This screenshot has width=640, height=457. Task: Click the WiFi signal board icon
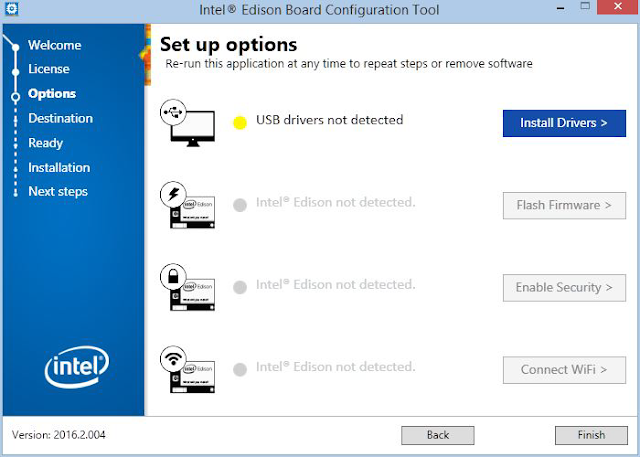[188, 370]
